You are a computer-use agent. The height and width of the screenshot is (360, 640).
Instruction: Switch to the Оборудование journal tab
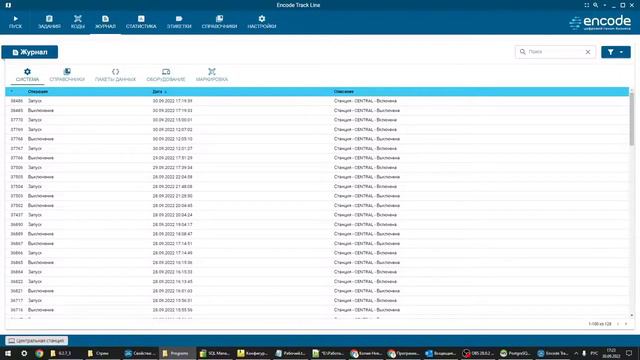166,75
